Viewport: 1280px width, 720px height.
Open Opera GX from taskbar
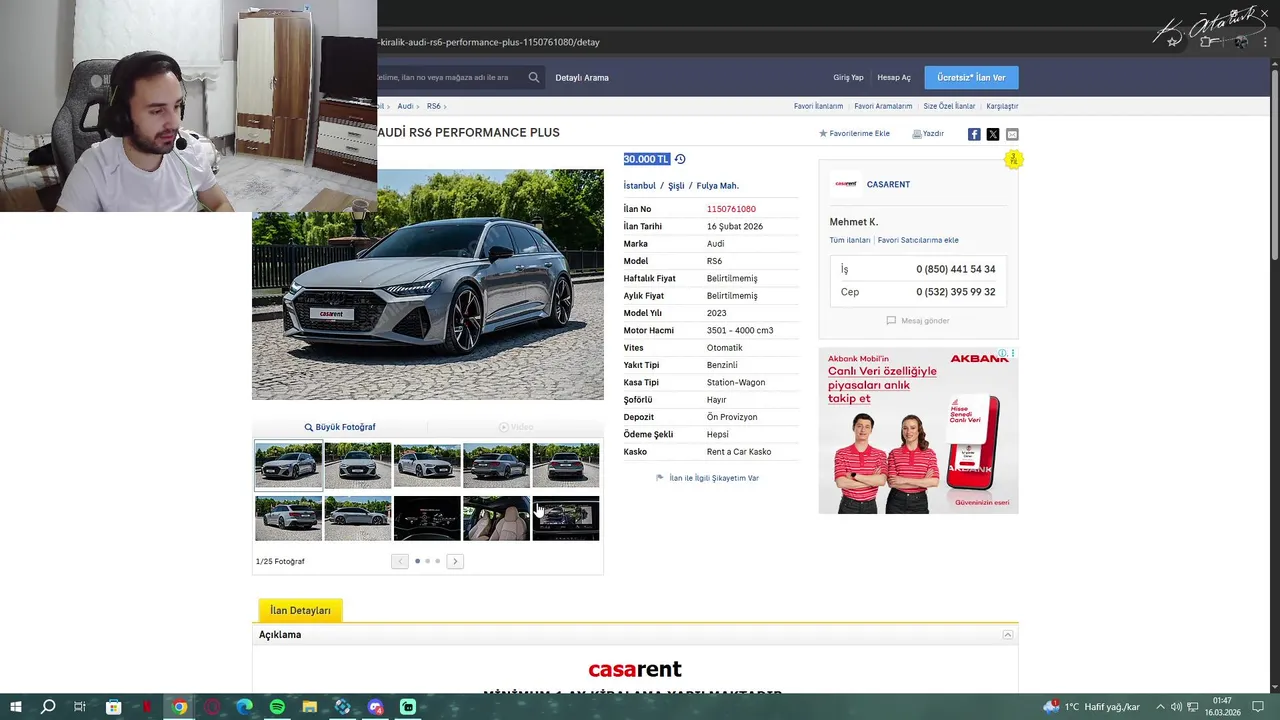[212, 707]
